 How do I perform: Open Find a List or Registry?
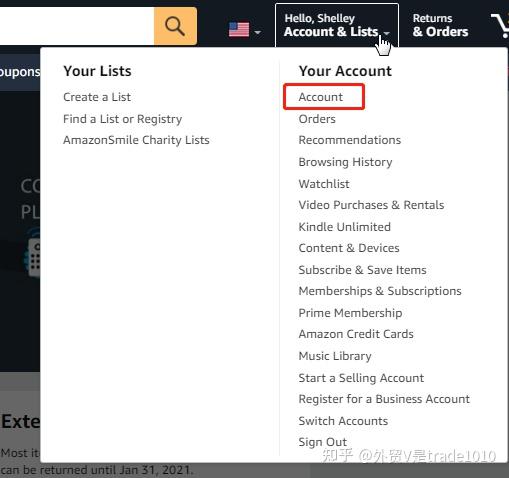tap(123, 119)
